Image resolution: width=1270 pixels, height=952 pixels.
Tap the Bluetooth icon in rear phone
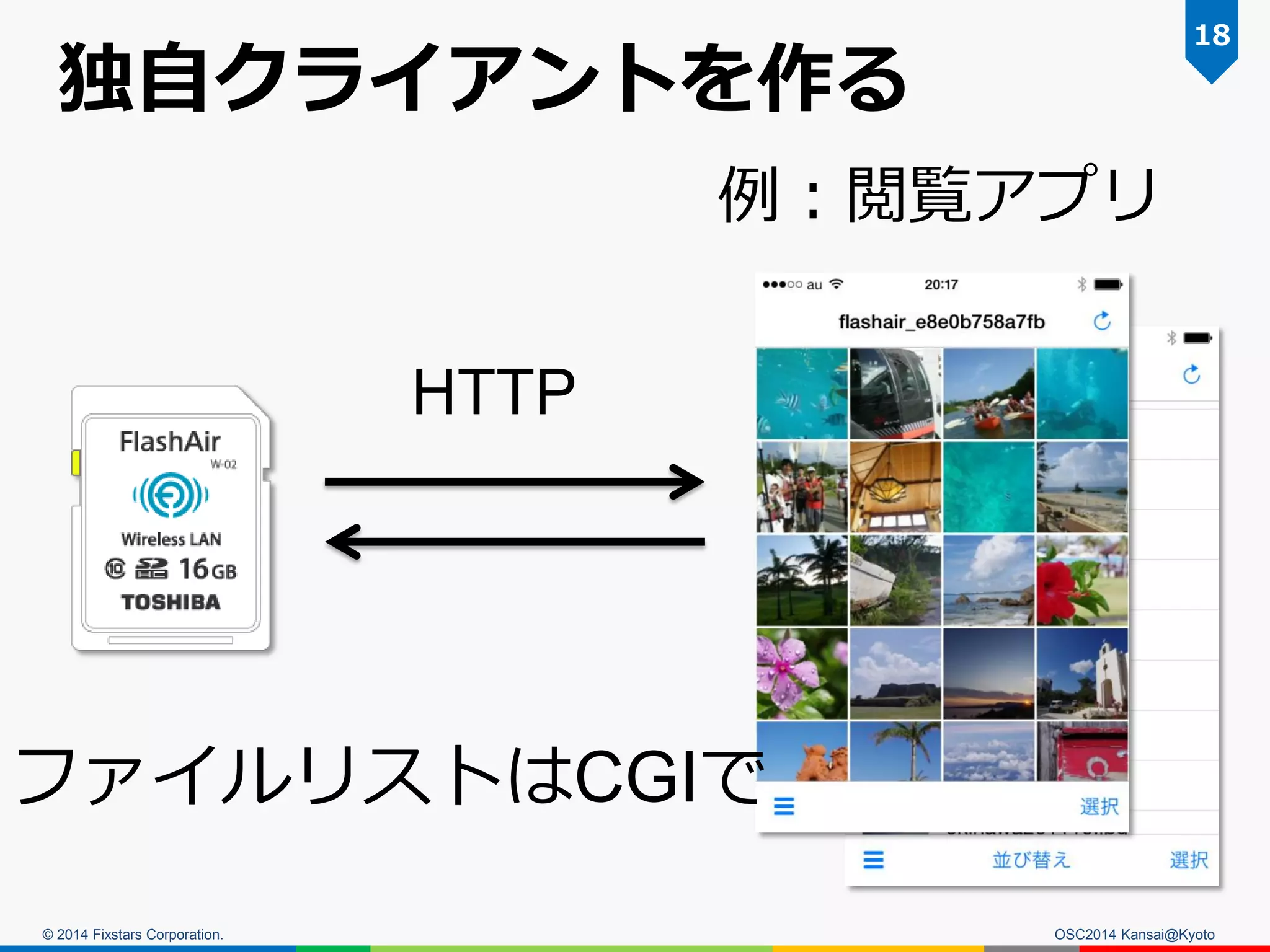pos(1171,338)
